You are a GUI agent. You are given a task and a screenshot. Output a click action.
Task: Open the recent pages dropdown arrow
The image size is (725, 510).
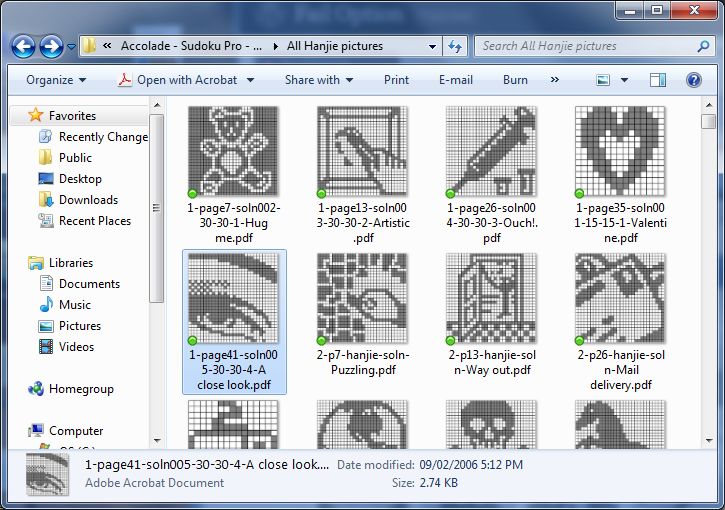point(71,47)
